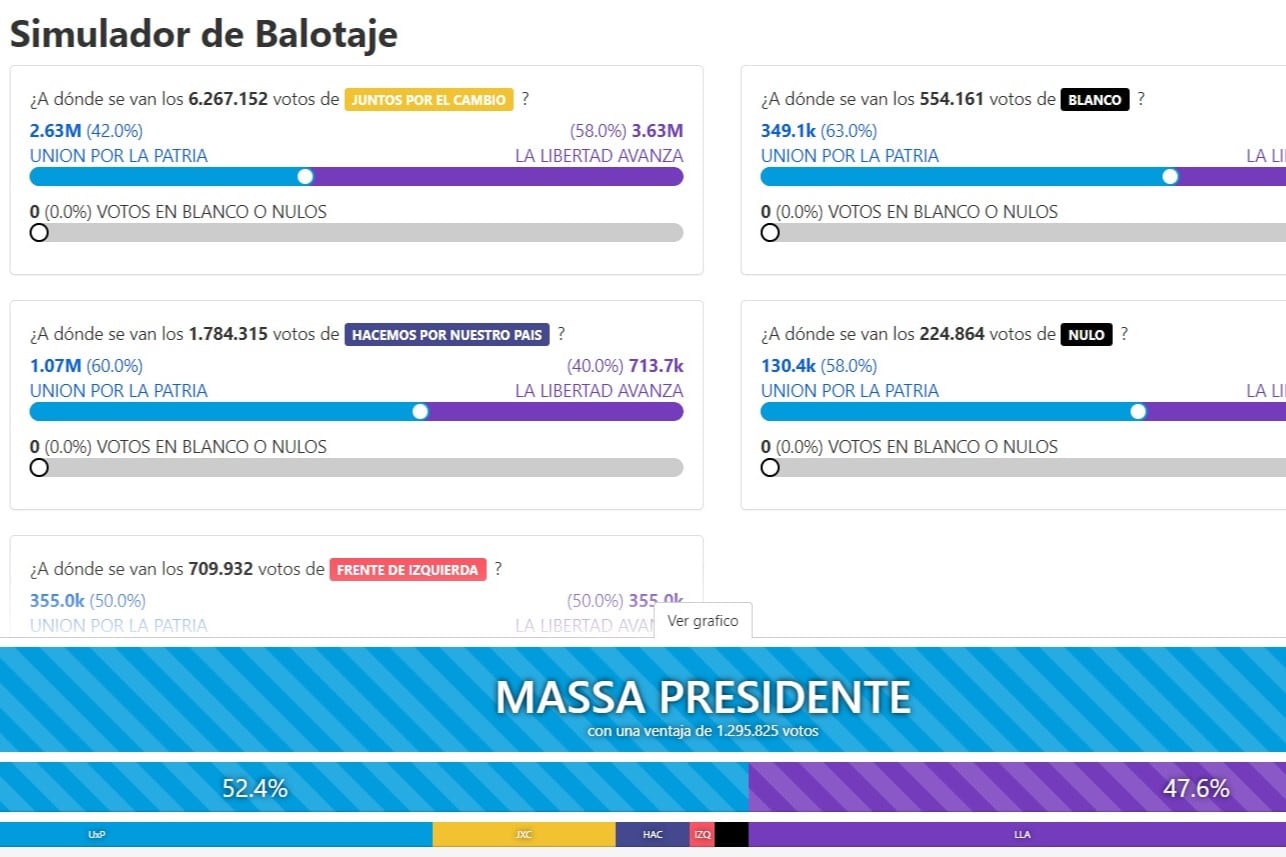Adjust the BLANCO votes distribution slider

click(x=1169, y=176)
